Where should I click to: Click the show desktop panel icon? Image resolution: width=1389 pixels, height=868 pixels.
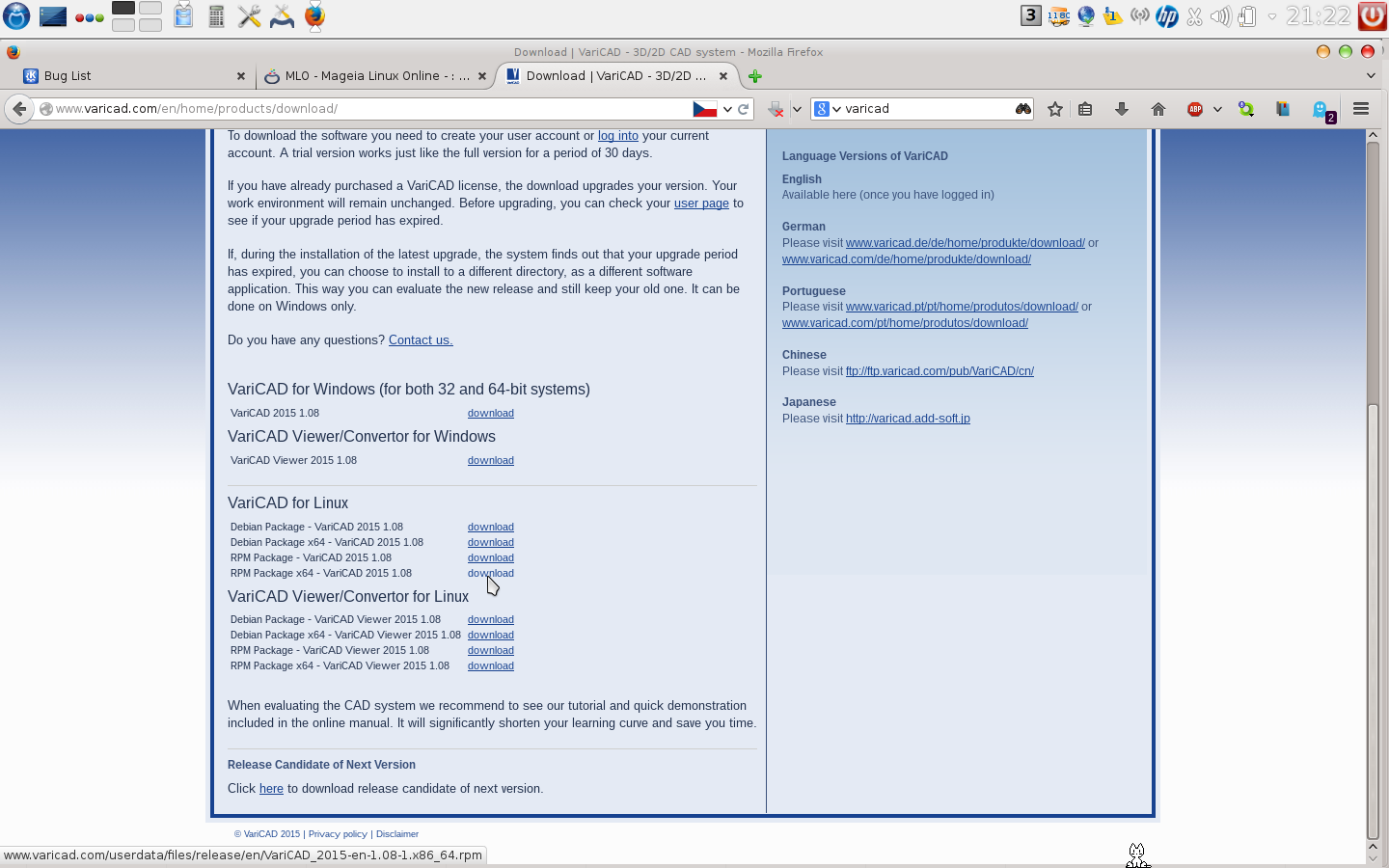click(53, 16)
